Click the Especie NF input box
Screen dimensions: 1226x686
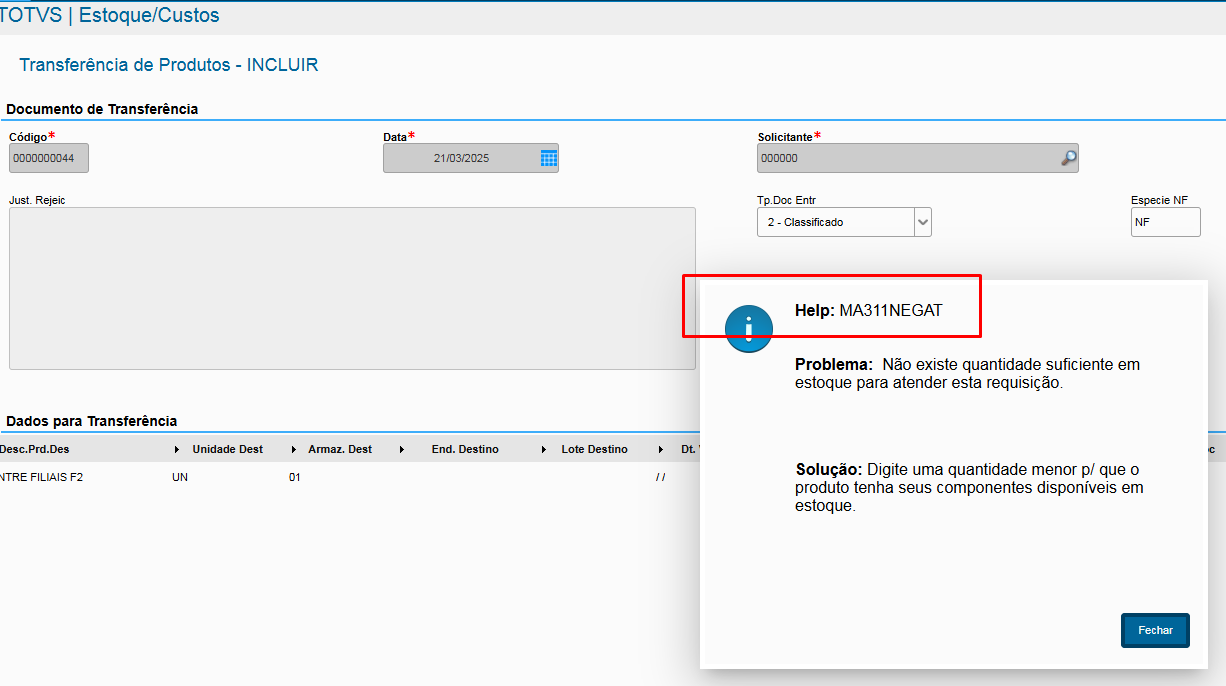[x=1166, y=222]
